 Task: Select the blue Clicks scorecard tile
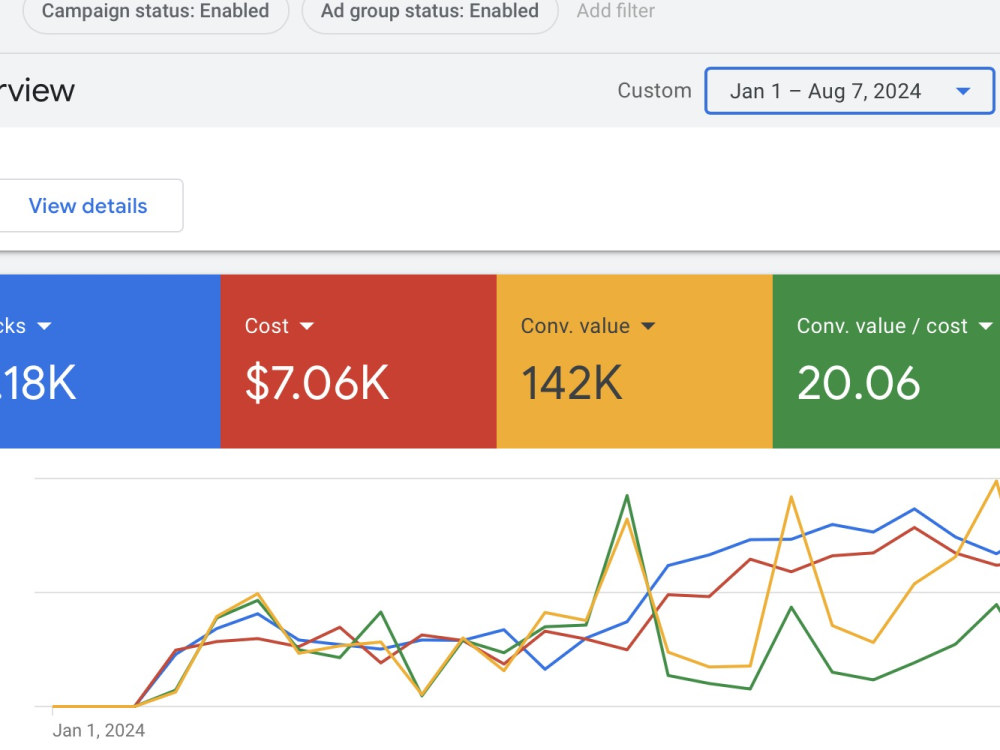pos(110,361)
